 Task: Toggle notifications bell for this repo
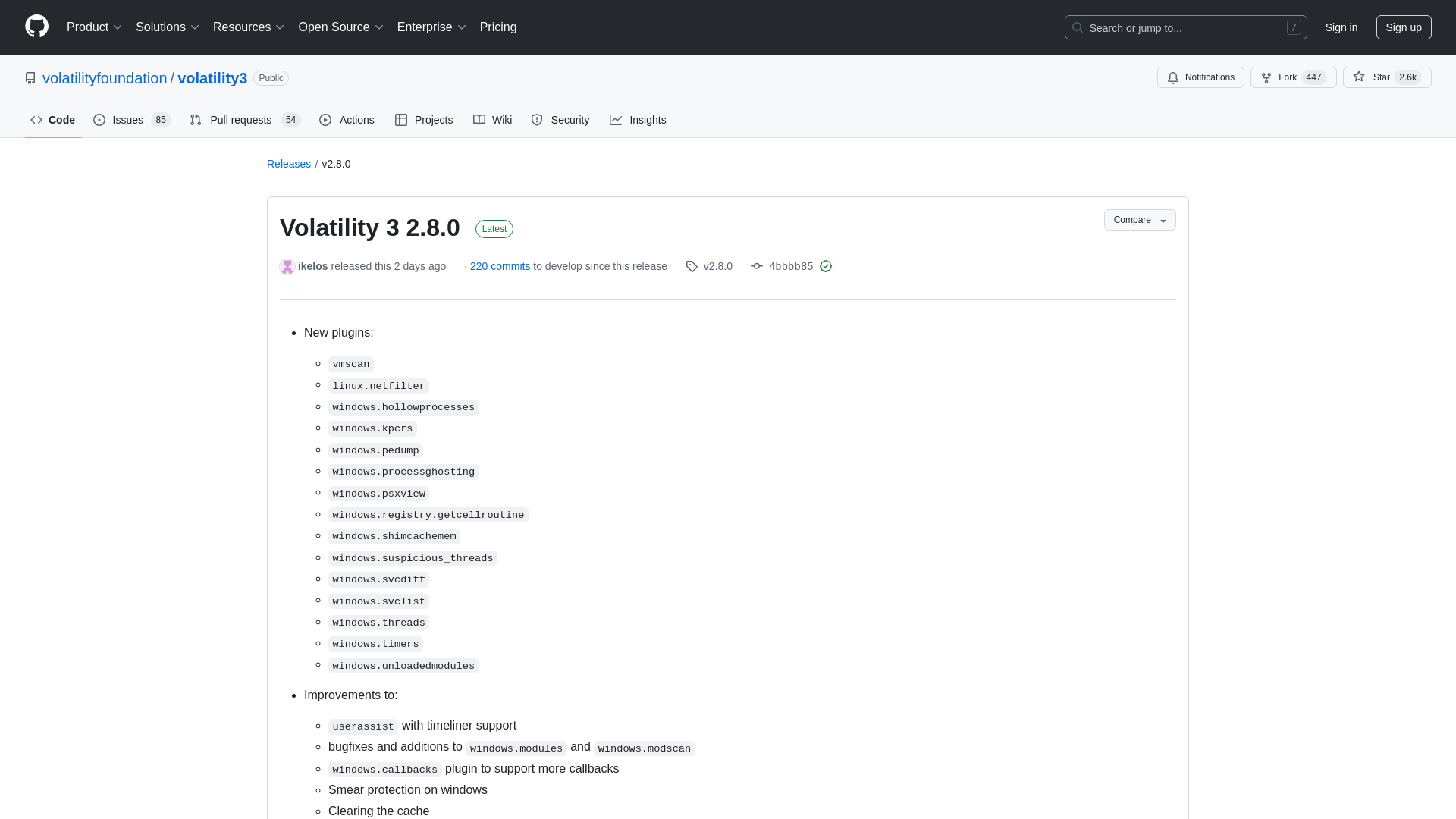point(1200,77)
